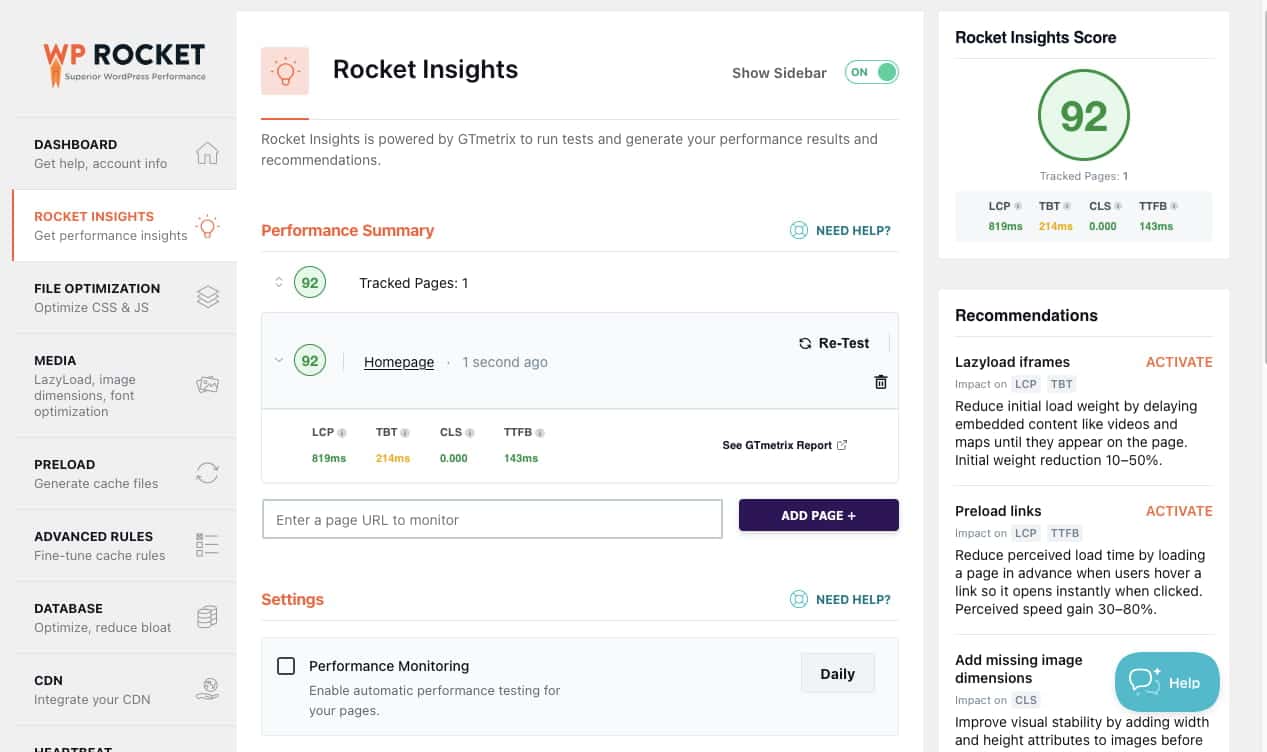
Task: Open the Homepage link
Action: (399, 362)
